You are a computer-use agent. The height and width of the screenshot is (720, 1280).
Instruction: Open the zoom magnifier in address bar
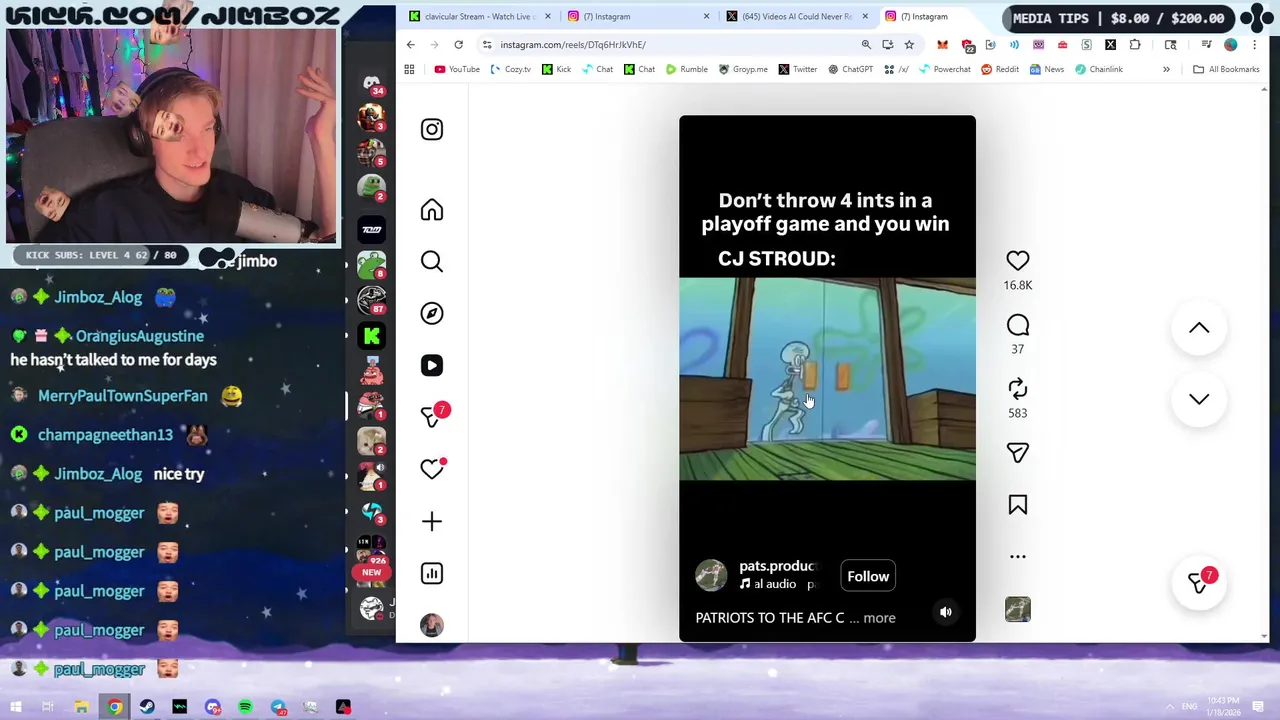[866, 44]
